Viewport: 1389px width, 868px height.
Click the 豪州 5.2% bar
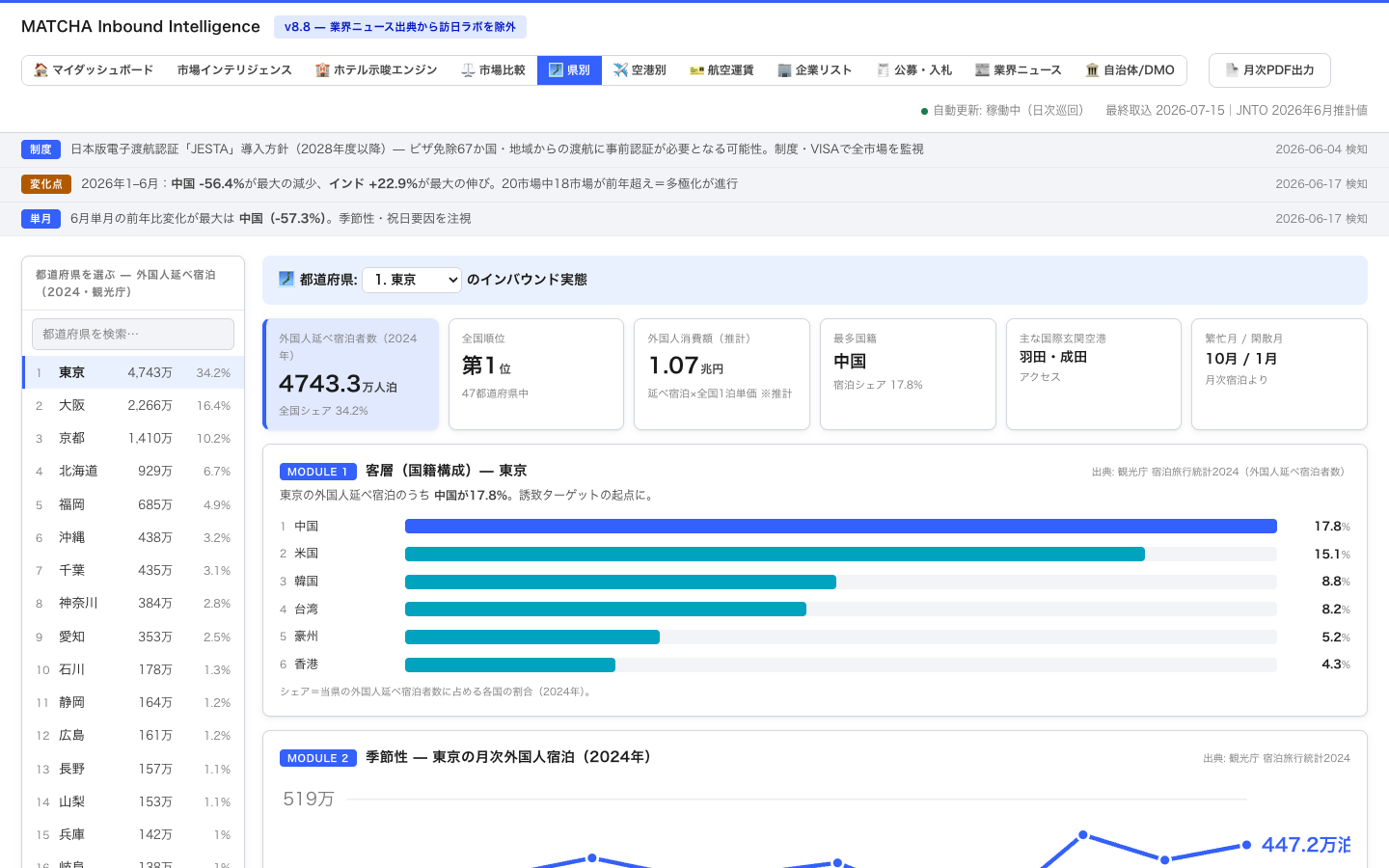pyautogui.click(x=532, y=637)
